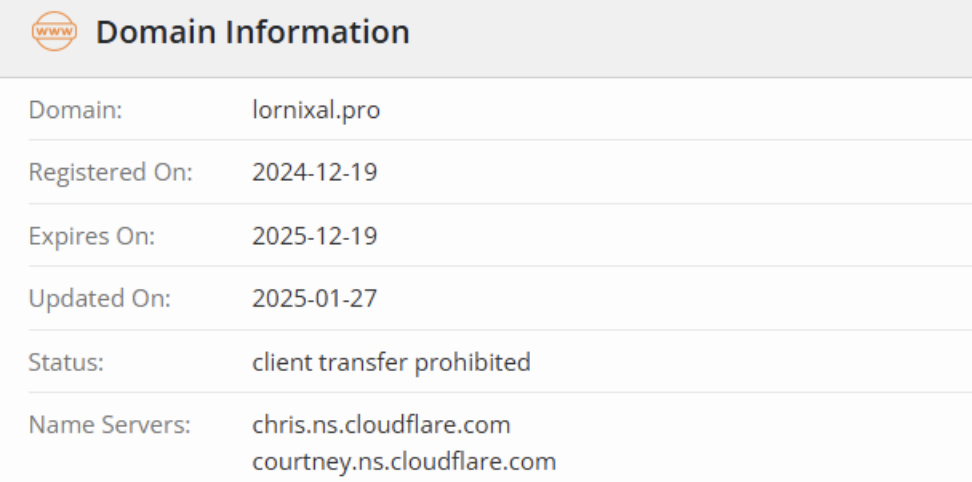This screenshot has height=482, width=972.
Task: Click the "Registered On:" label
Action: click(111, 172)
